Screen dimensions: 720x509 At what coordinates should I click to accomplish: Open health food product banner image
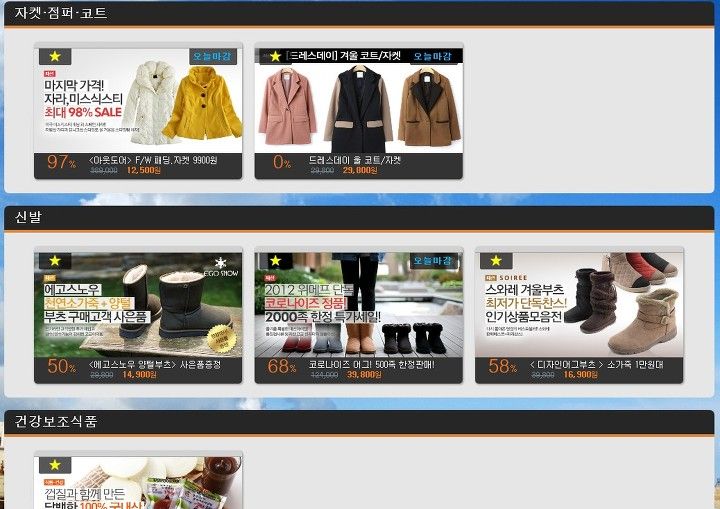click(138, 482)
